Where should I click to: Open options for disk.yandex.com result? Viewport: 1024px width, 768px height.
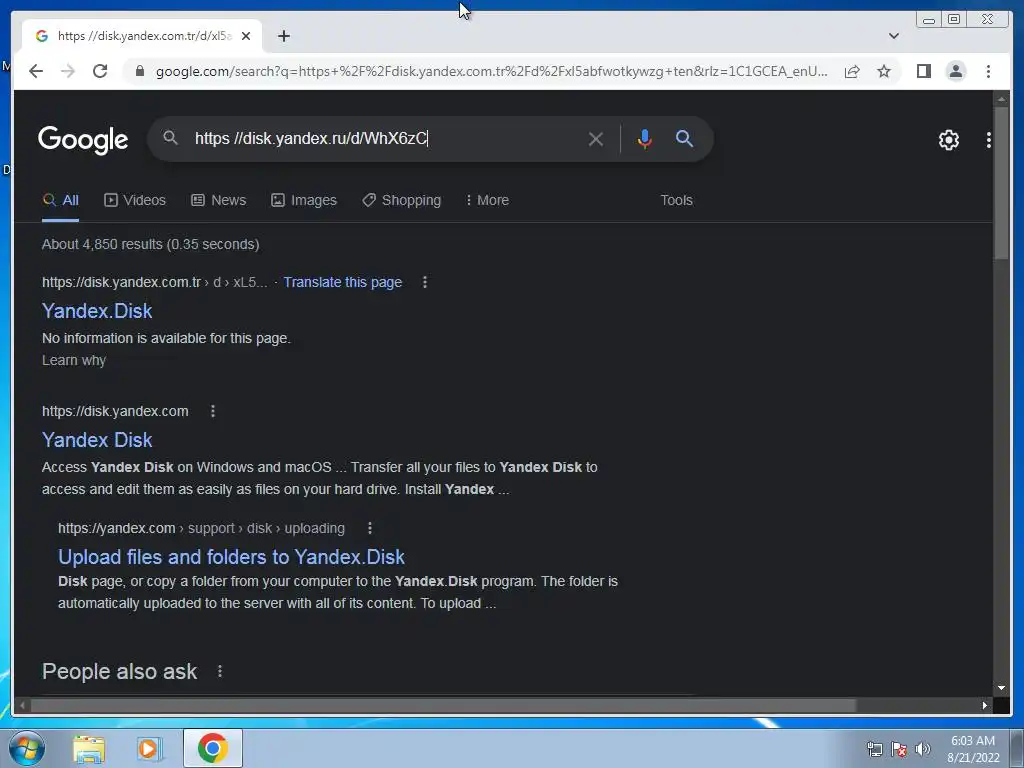tap(213, 411)
